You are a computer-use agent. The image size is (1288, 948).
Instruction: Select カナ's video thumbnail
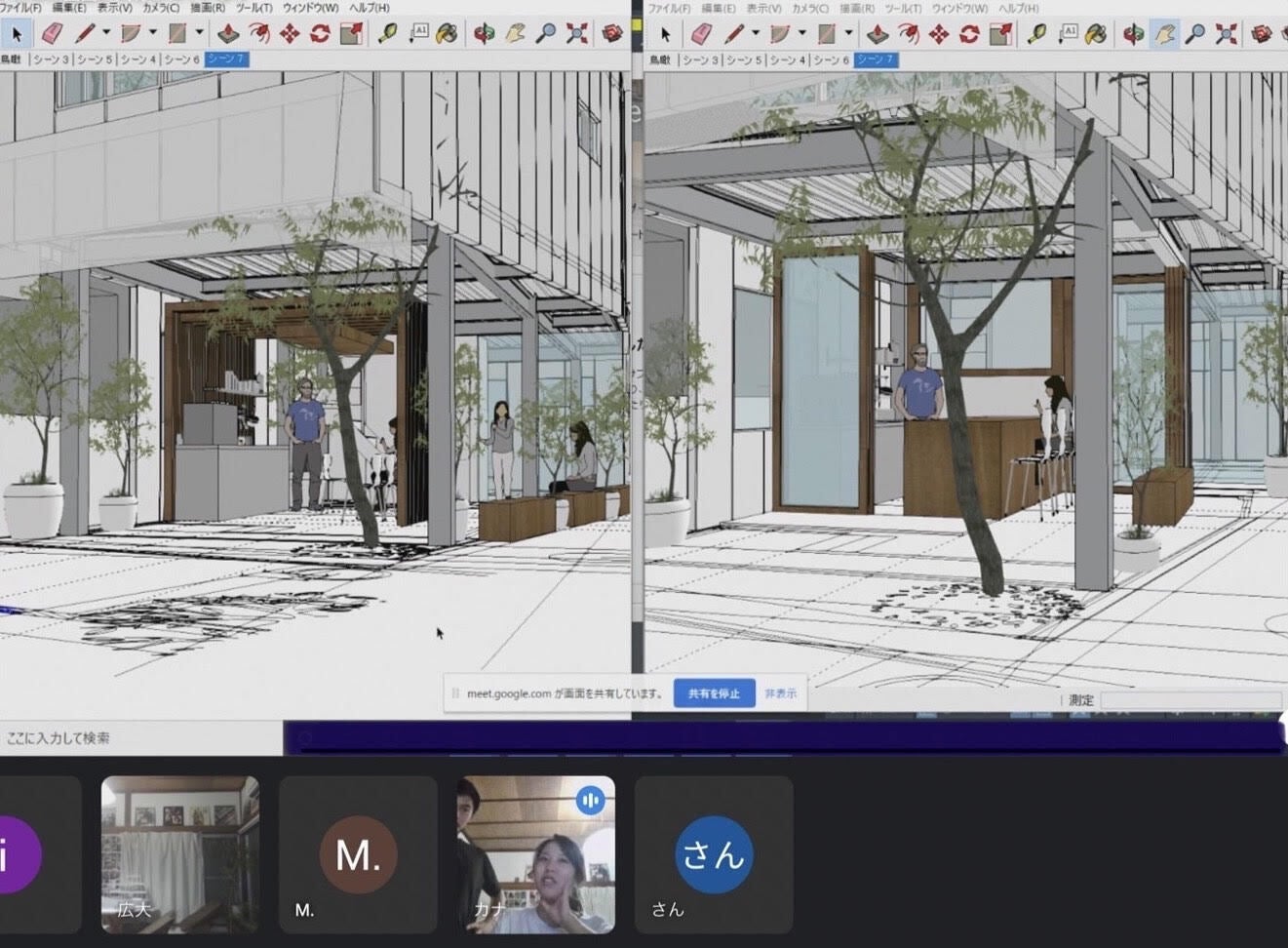point(535,854)
